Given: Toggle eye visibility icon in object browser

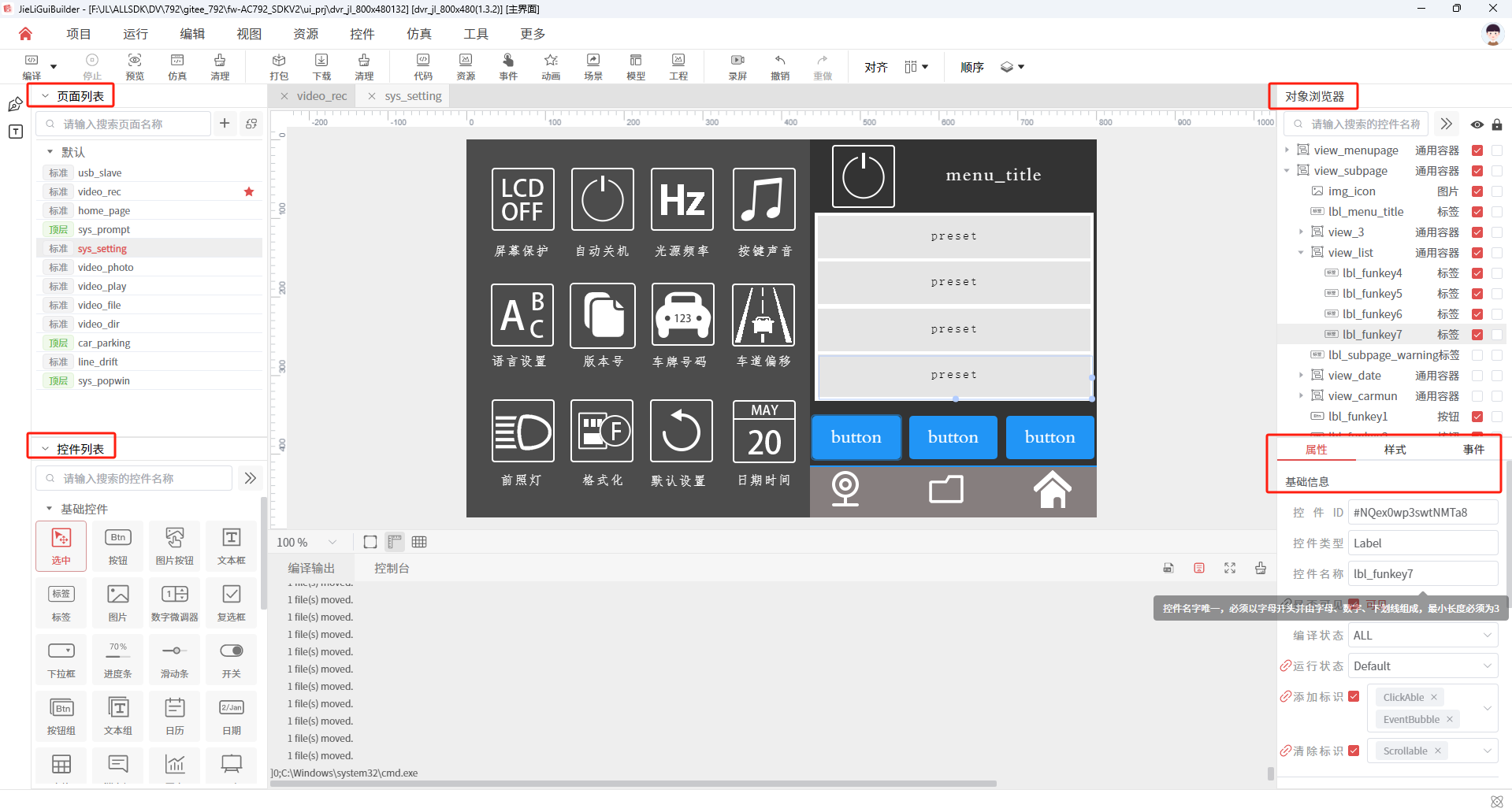Looking at the screenshot, I should tap(1477, 124).
